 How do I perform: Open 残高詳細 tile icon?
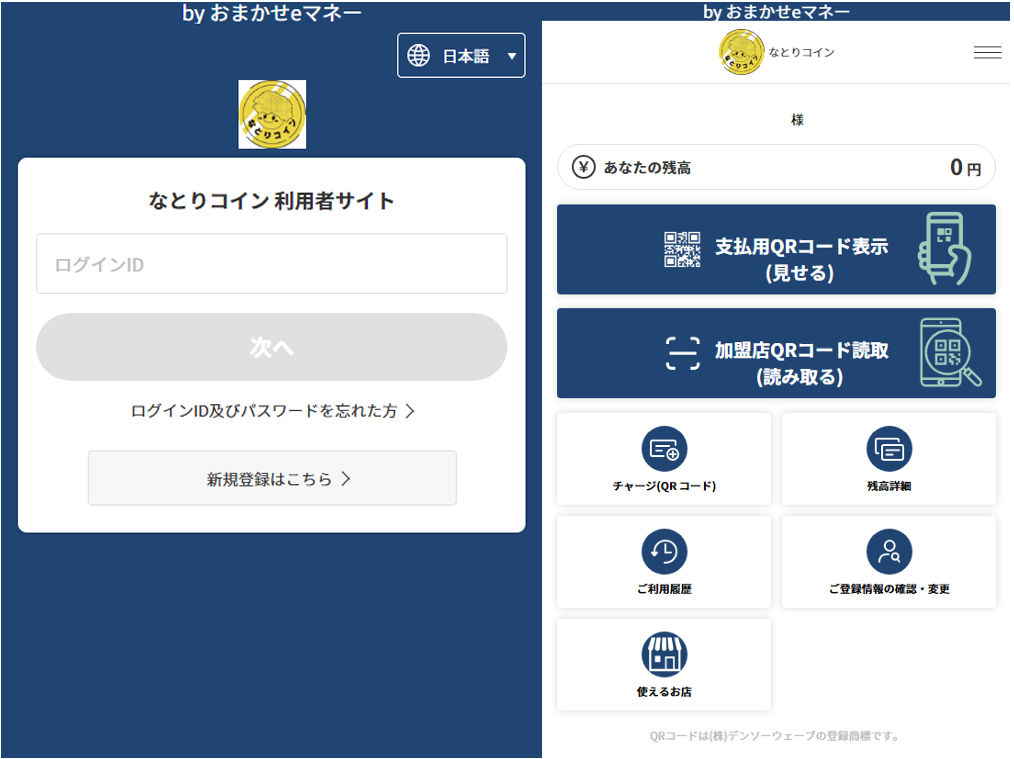pos(889,449)
